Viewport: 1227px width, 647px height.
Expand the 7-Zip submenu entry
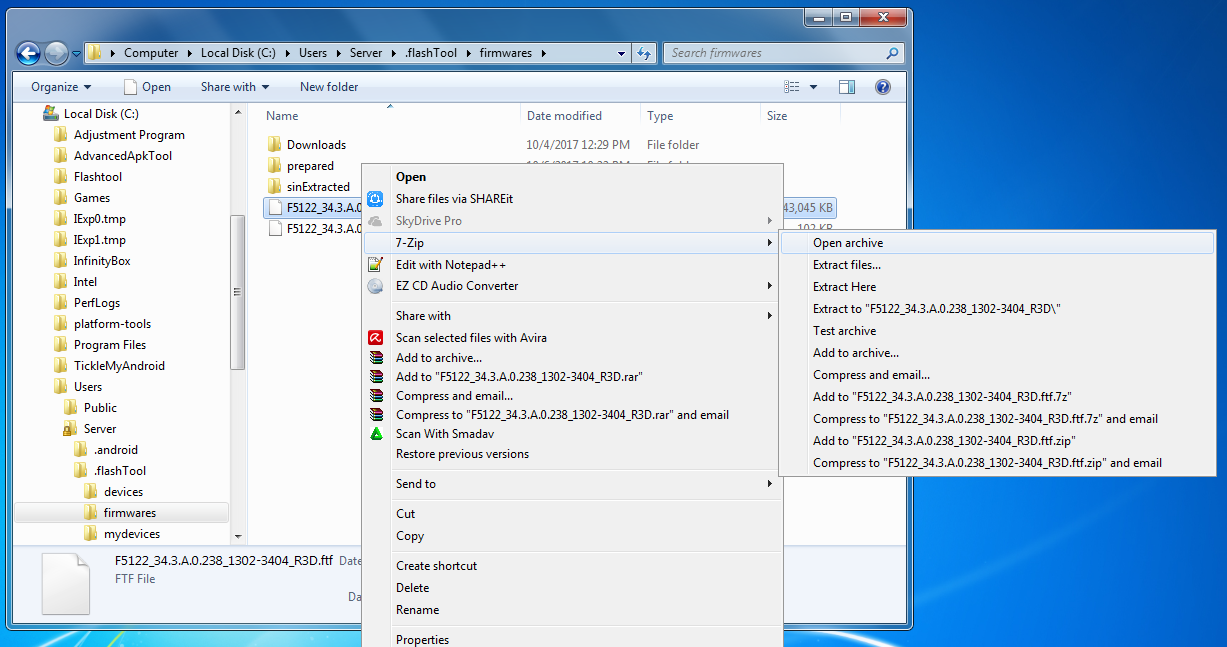[571, 243]
